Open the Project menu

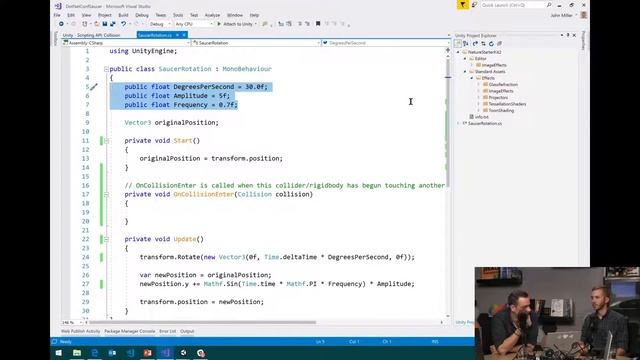pyautogui.click(x=104, y=15)
